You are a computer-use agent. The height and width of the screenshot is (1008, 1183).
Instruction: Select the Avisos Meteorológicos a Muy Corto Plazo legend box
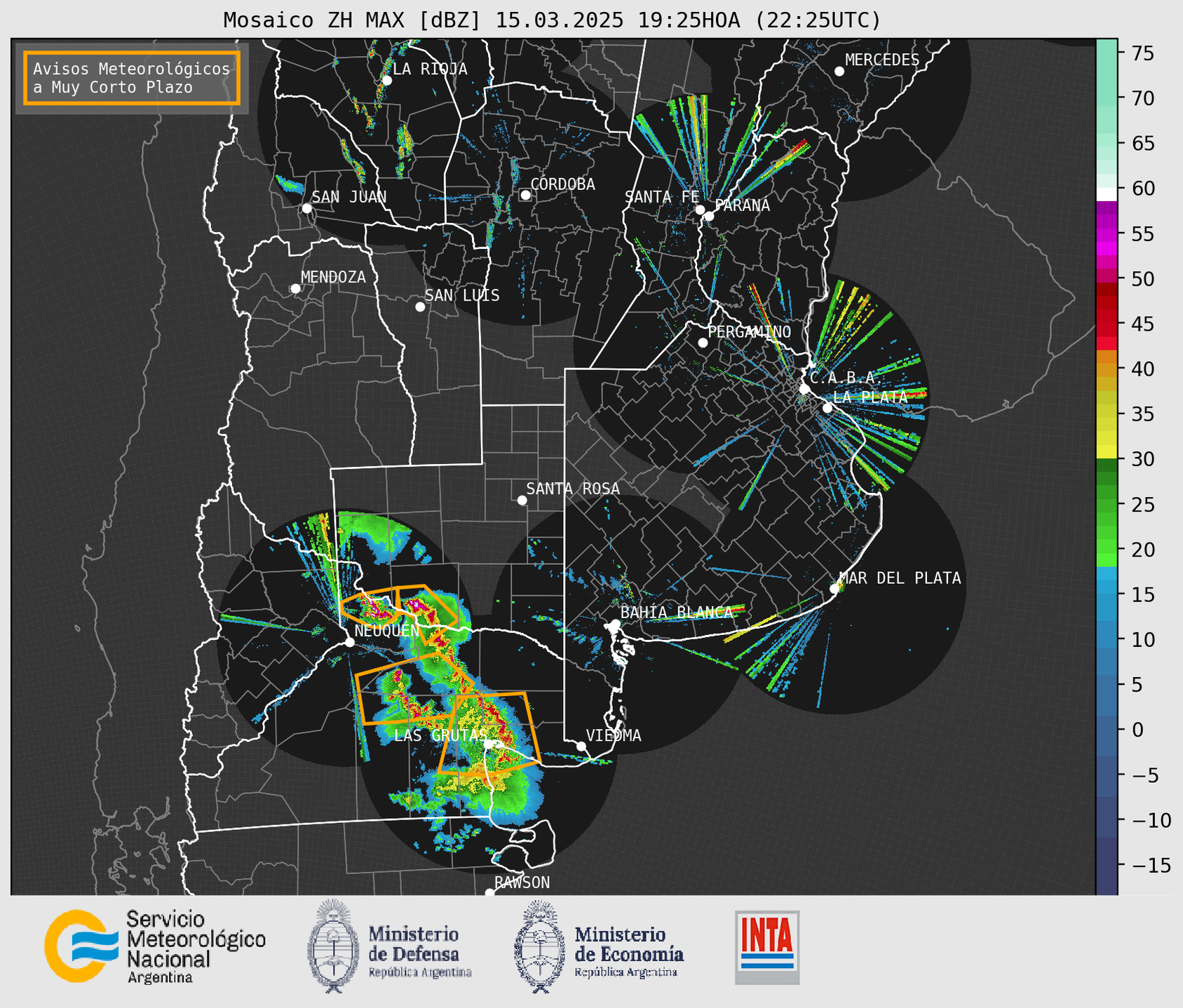132,78
